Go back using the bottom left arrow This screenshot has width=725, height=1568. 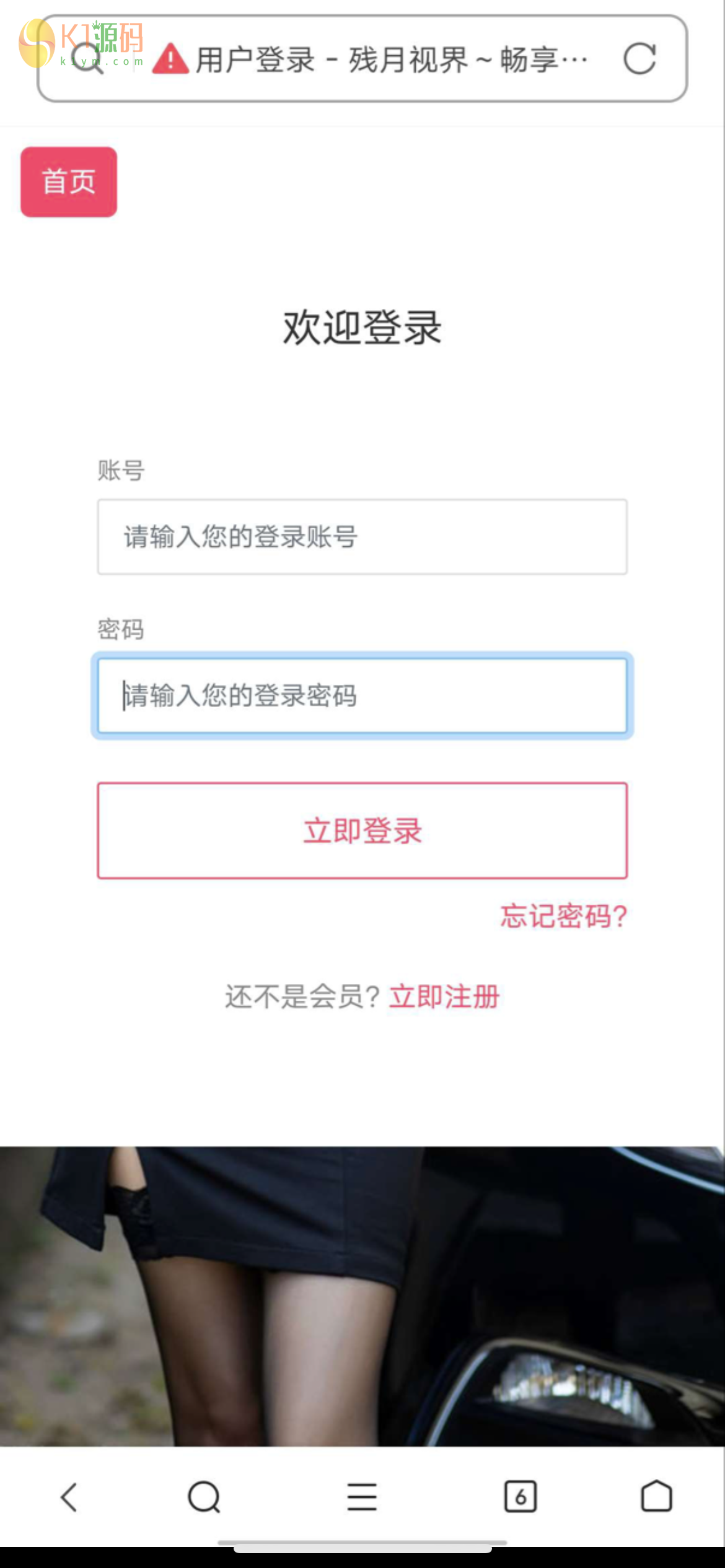[69, 1497]
